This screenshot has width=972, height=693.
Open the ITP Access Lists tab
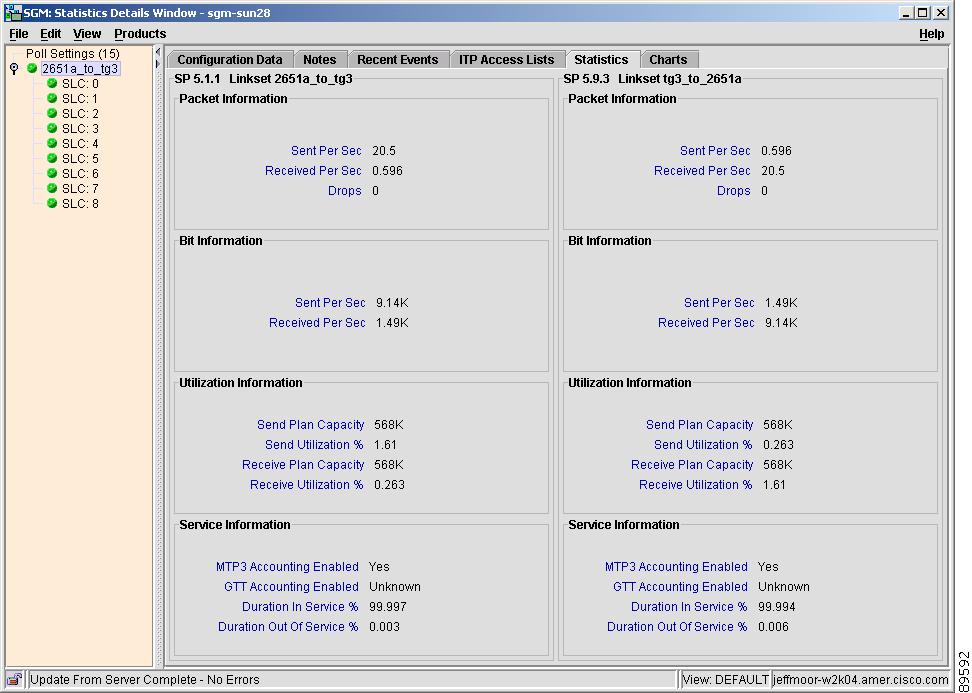pyautogui.click(x=506, y=60)
